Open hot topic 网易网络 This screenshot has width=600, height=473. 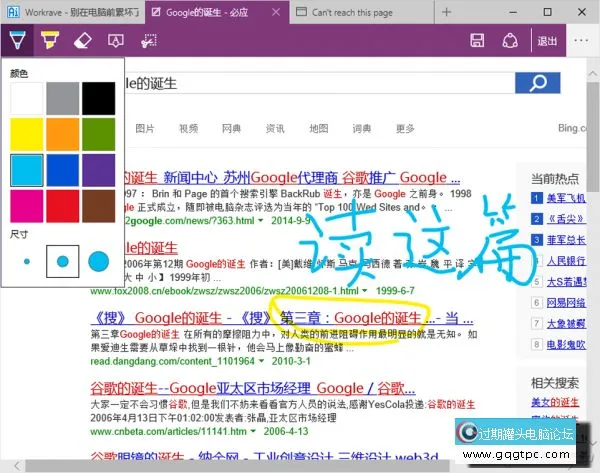pos(566,303)
